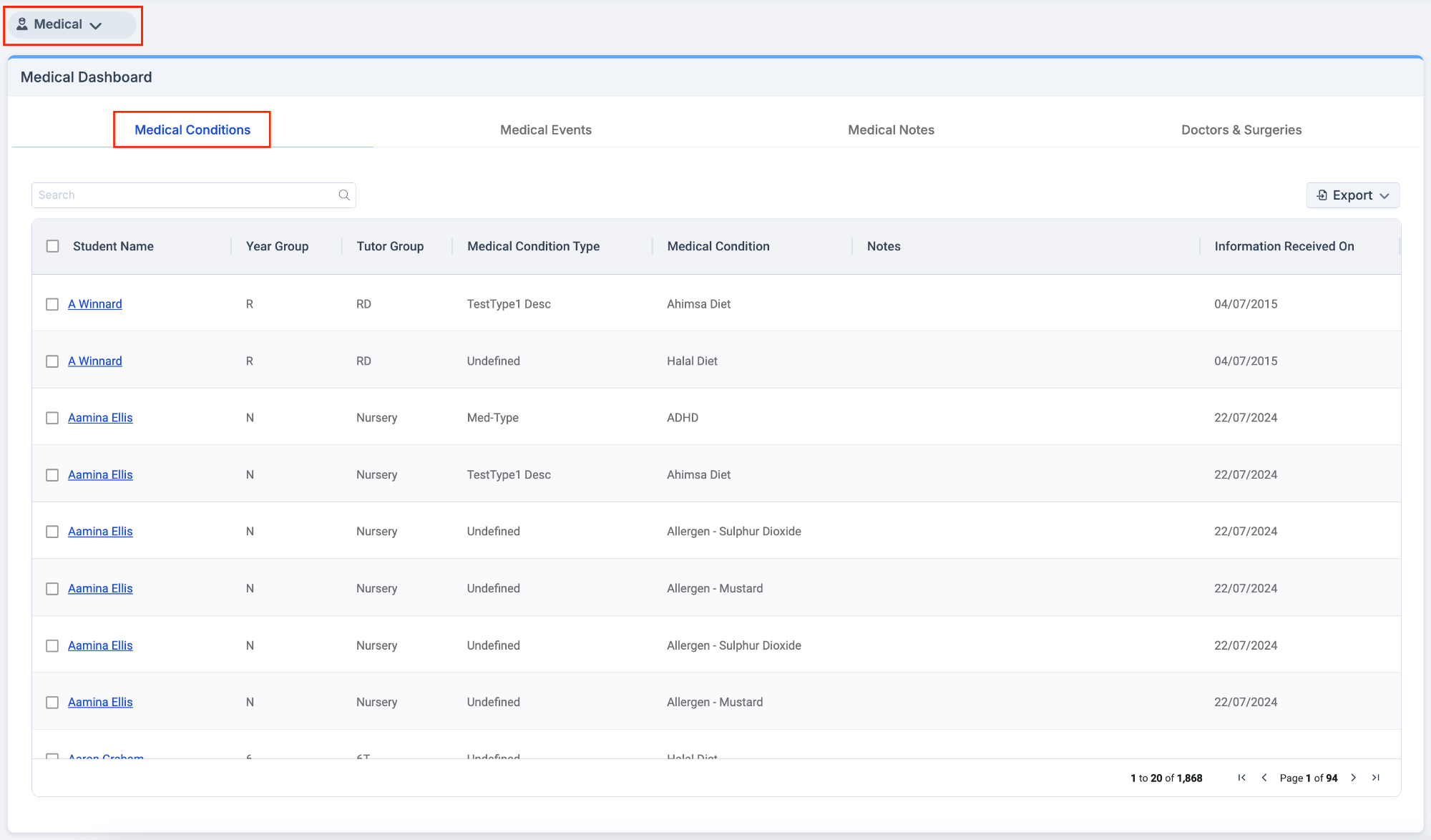This screenshot has width=1431, height=840.
Task: Go to the previous results page
Action: click(x=1264, y=778)
